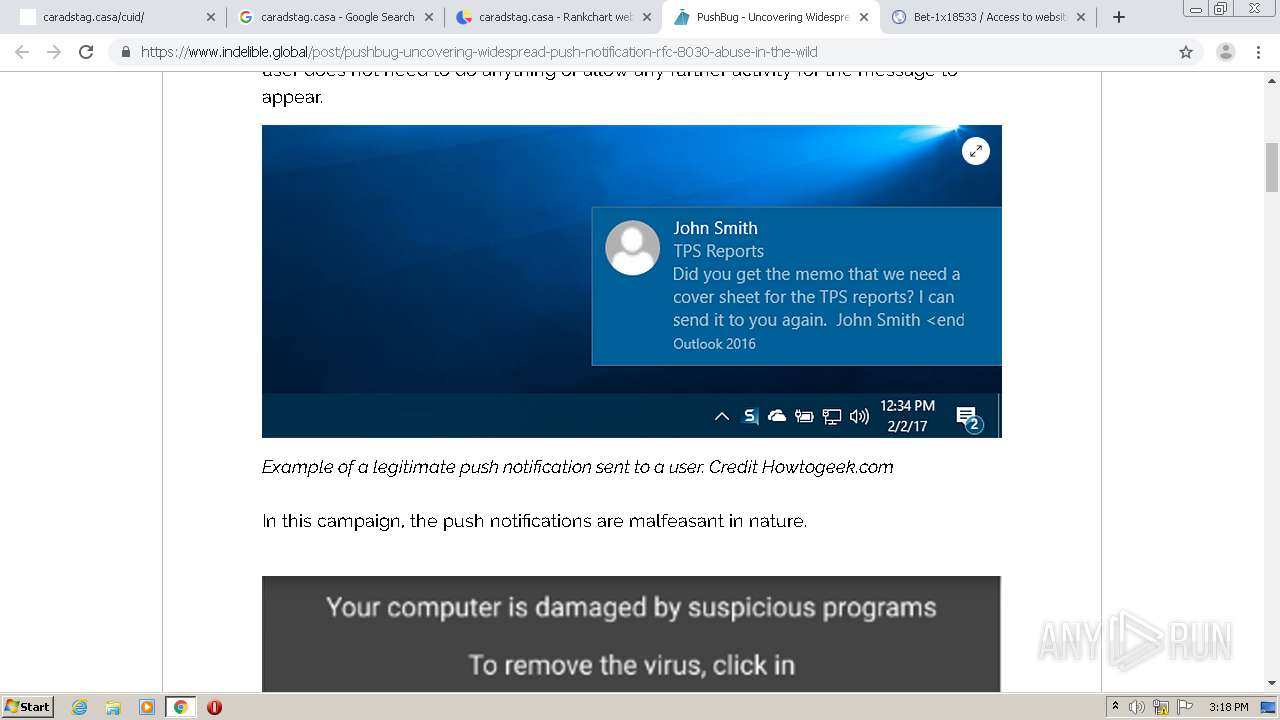Click the 3:18 PM system clock
Screen dimensions: 1280x720
point(1228,707)
